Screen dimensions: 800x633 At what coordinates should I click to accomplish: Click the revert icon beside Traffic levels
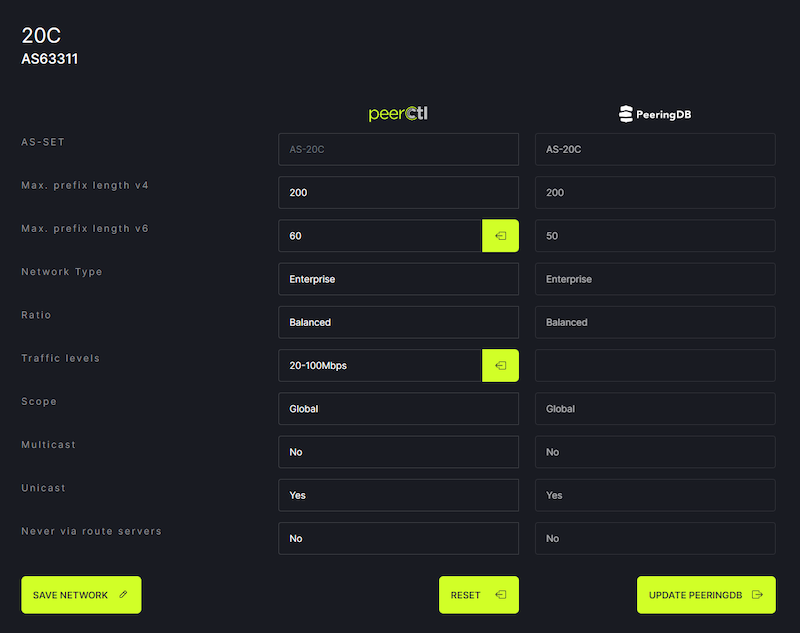pyautogui.click(x=501, y=365)
